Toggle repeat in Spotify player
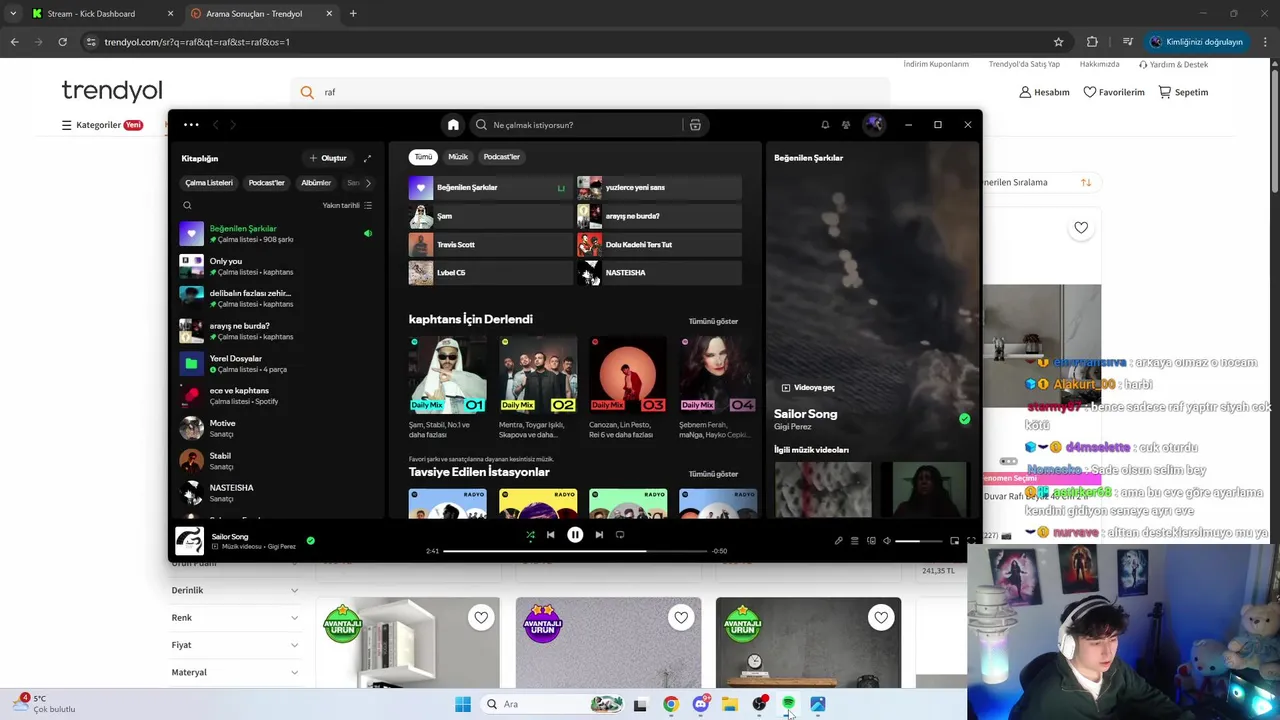Image resolution: width=1280 pixels, height=720 pixels. 620,535
